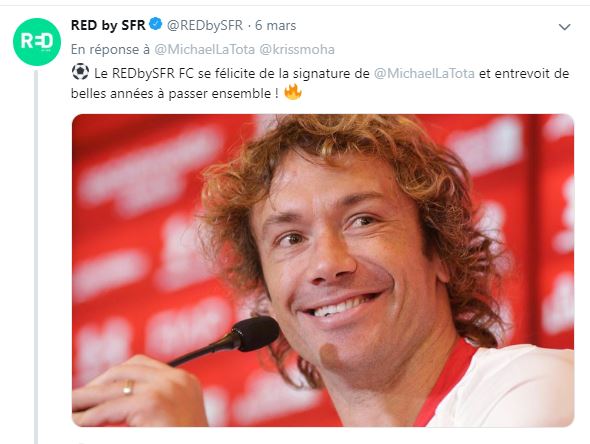The height and width of the screenshot is (444, 590).
Task: Open the @krissmoha mention
Action: pos(297,49)
